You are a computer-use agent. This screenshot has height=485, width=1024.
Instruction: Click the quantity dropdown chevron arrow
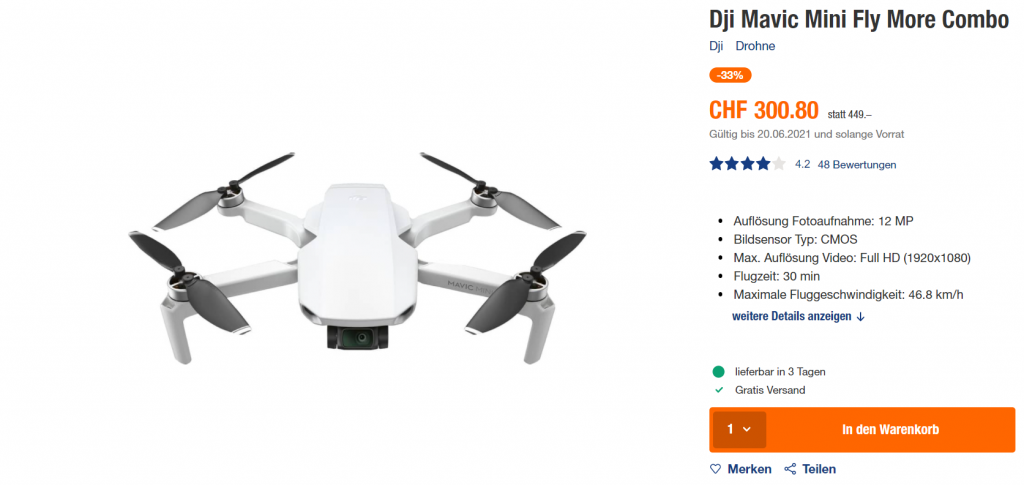(x=747, y=430)
